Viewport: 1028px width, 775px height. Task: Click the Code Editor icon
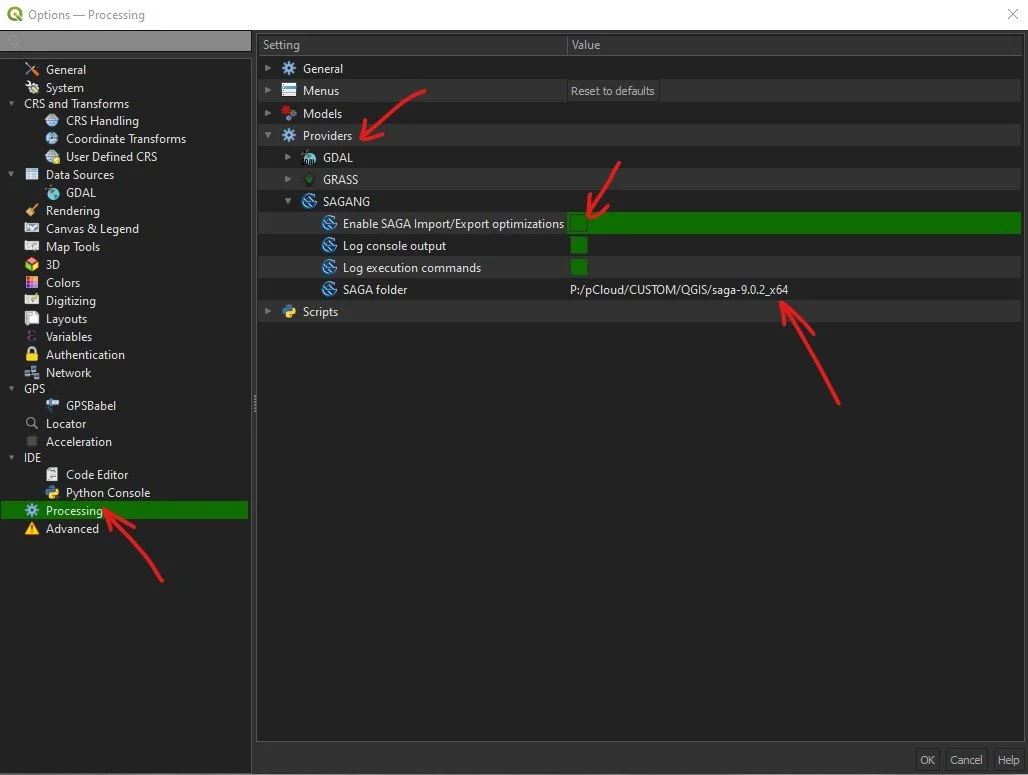(x=52, y=474)
